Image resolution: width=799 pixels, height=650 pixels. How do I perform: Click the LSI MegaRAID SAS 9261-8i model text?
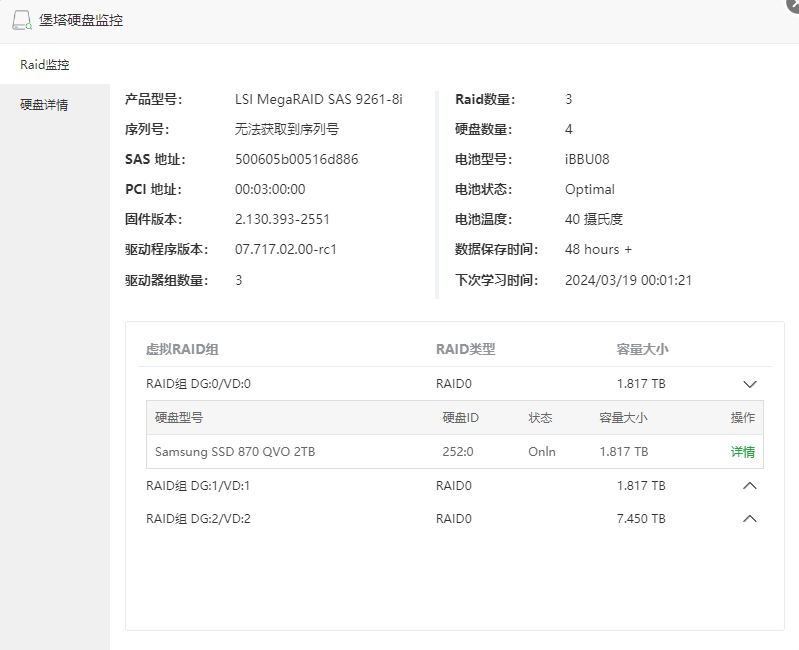(x=318, y=100)
